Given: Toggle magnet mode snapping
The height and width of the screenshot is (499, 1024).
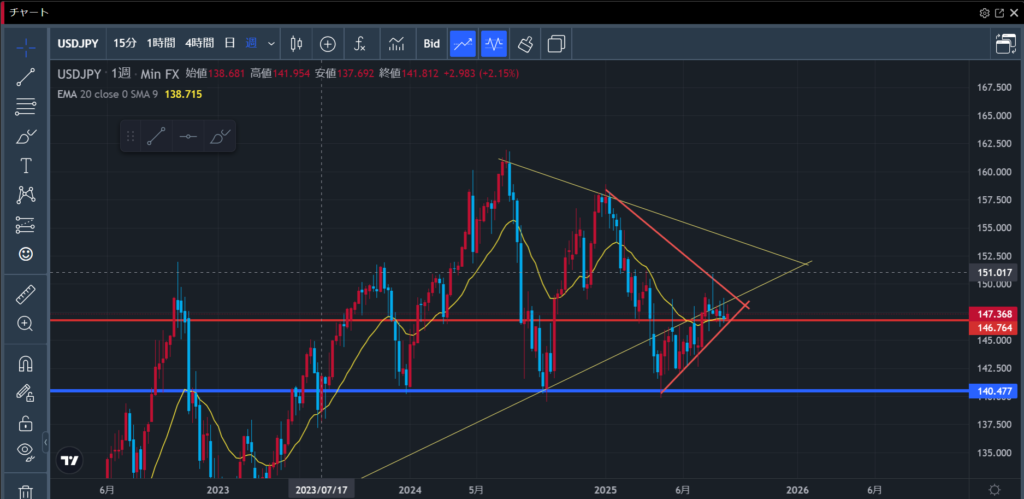Looking at the screenshot, I should pyautogui.click(x=25, y=364).
